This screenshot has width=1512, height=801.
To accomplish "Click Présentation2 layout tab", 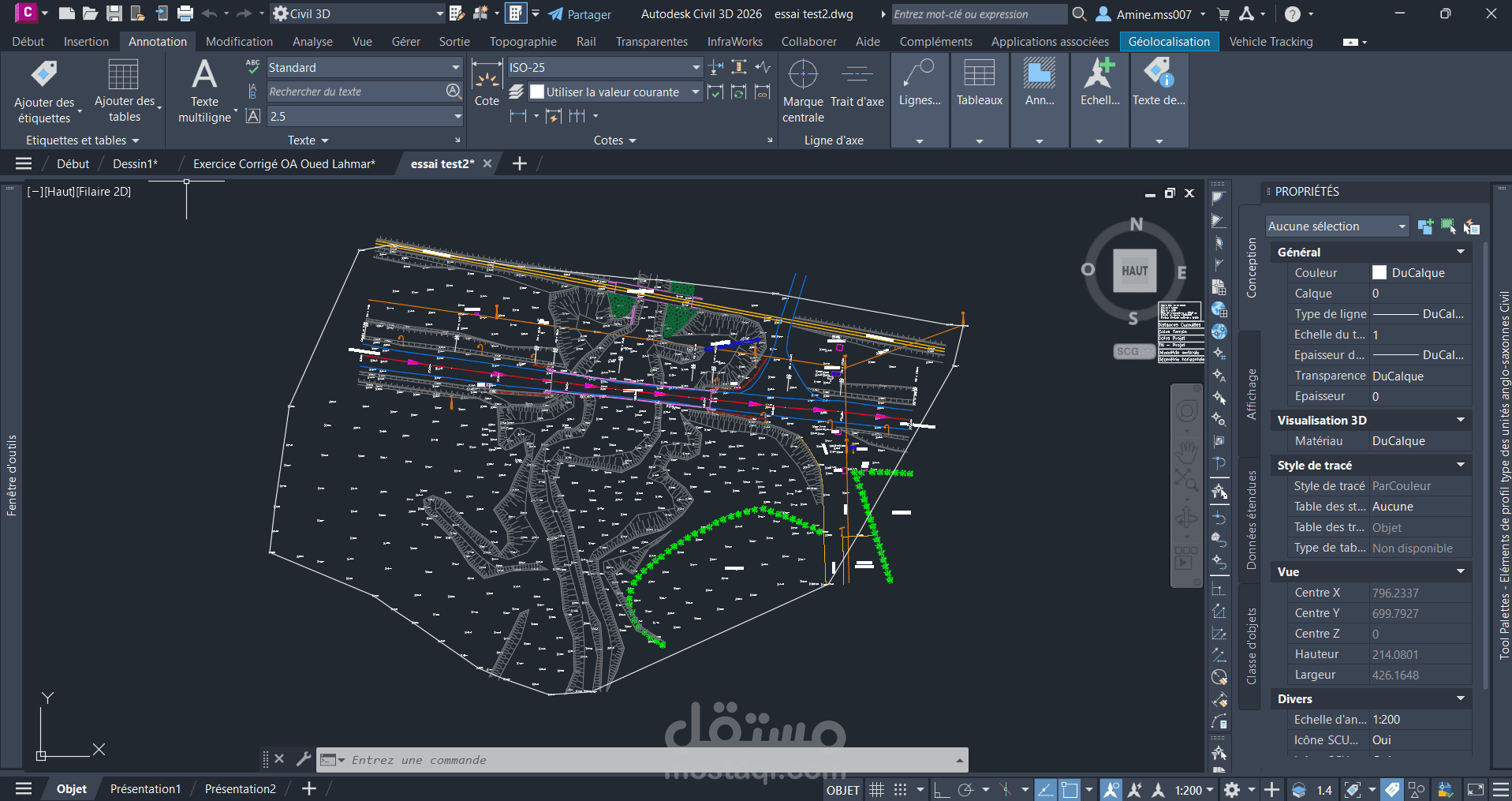I will click(x=239, y=788).
